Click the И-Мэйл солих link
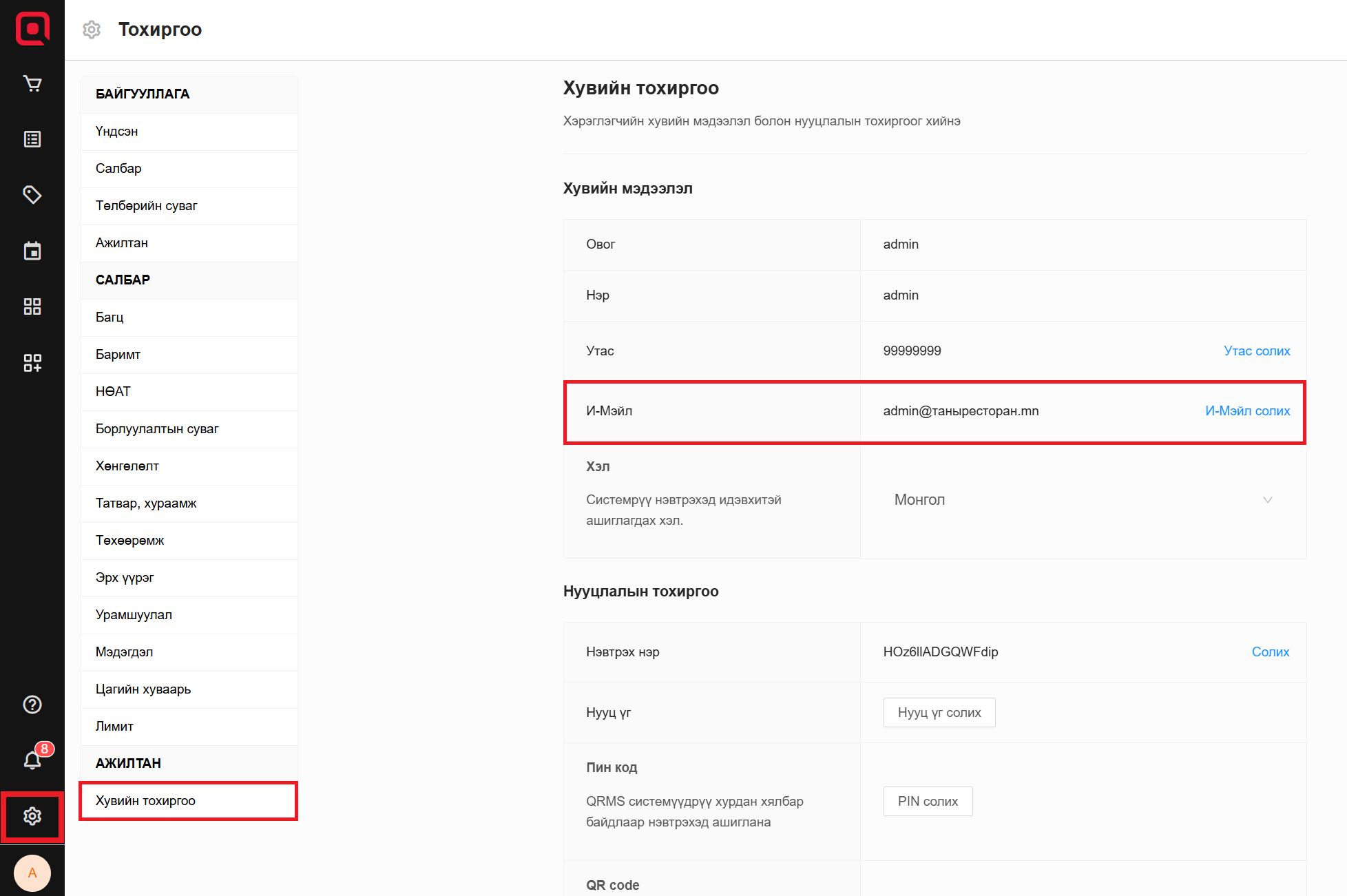The width and height of the screenshot is (1347, 896). pos(1247,411)
